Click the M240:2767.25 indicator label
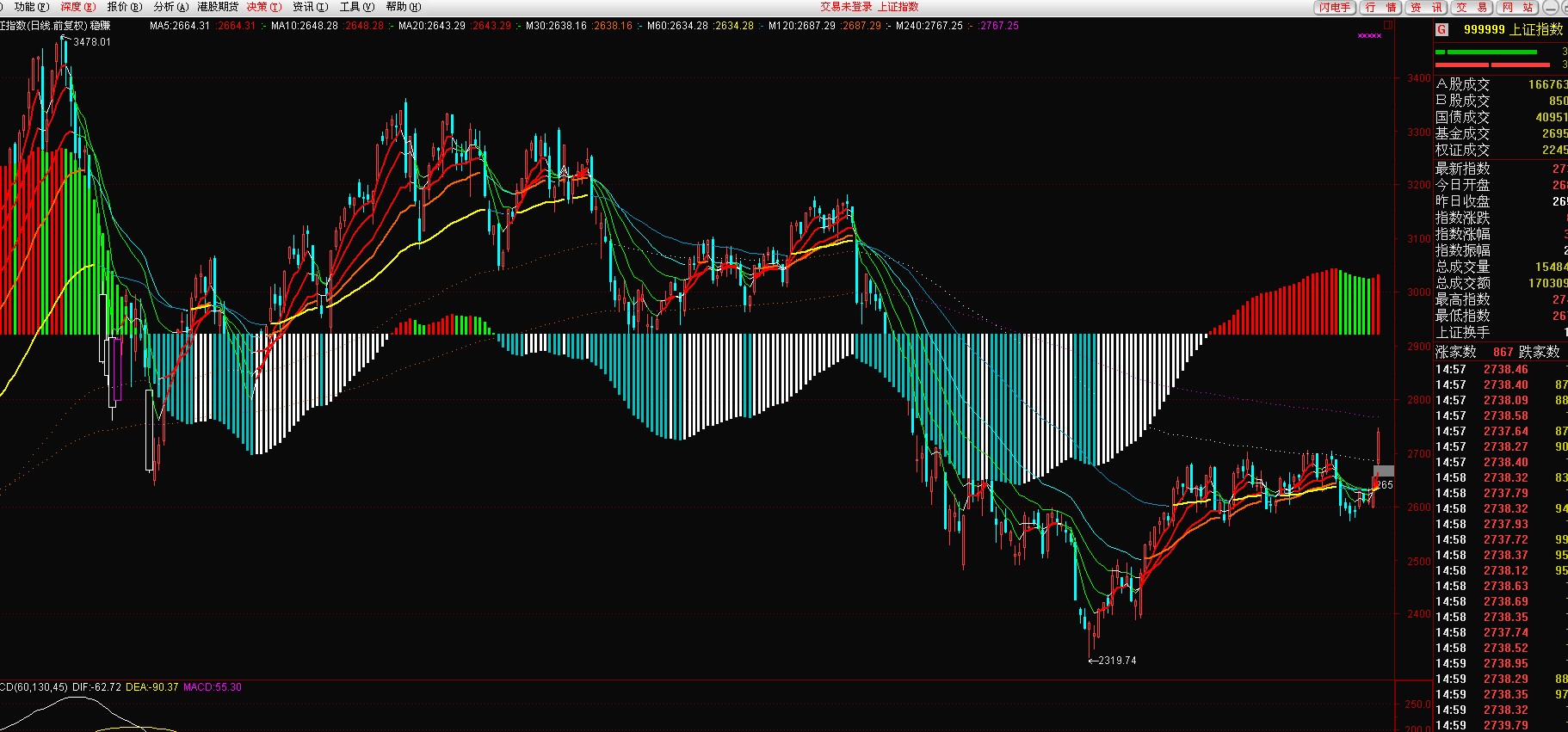This screenshot has height=732, width=1568. coord(929,26)
